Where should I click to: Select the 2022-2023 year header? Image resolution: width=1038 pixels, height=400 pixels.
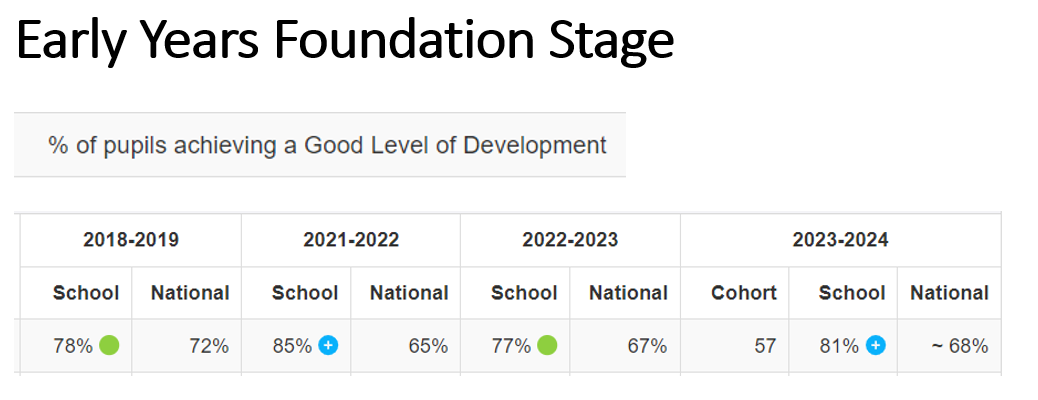click(570, 240)
